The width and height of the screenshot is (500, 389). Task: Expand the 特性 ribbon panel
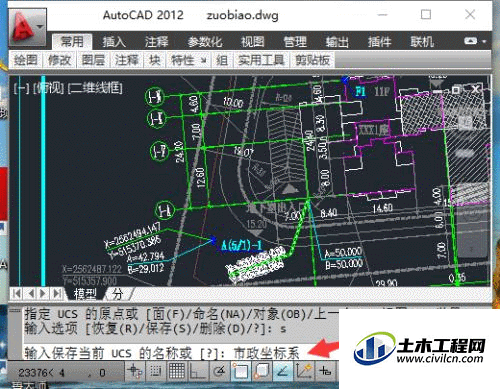(x=189, y=60)
